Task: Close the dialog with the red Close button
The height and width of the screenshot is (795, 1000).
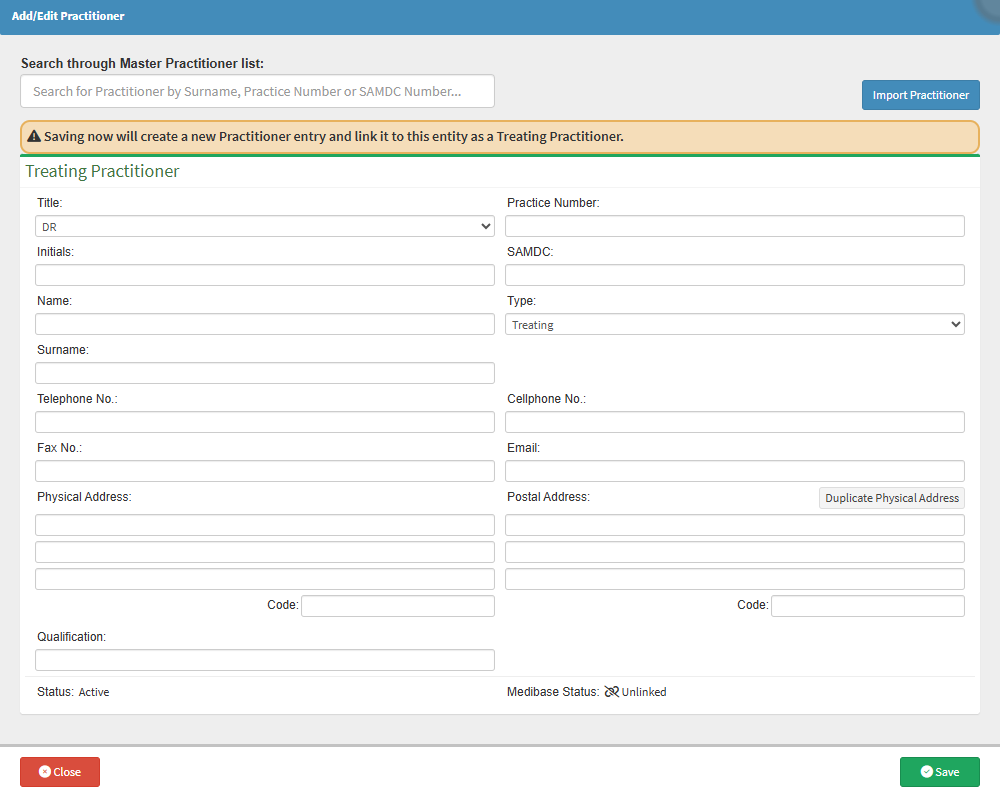Action: [60, 772]
